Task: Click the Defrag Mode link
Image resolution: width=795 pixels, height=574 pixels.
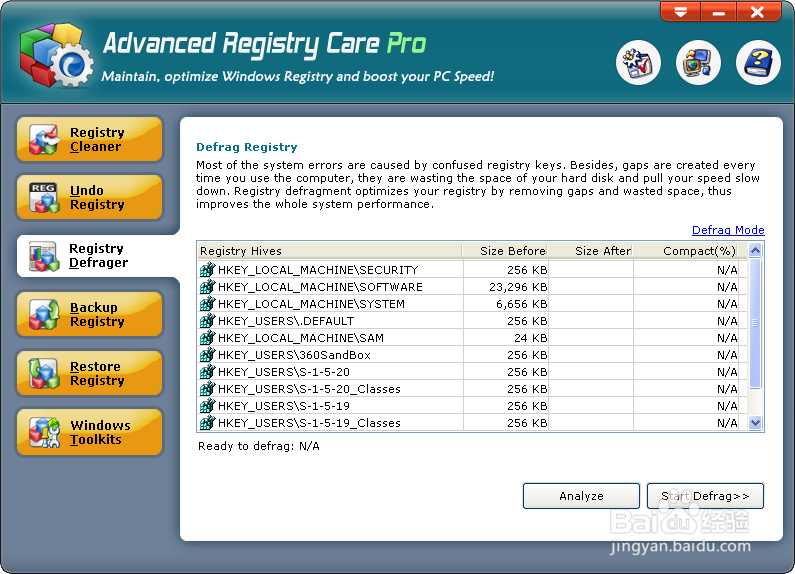Action: tap(728, 230)
